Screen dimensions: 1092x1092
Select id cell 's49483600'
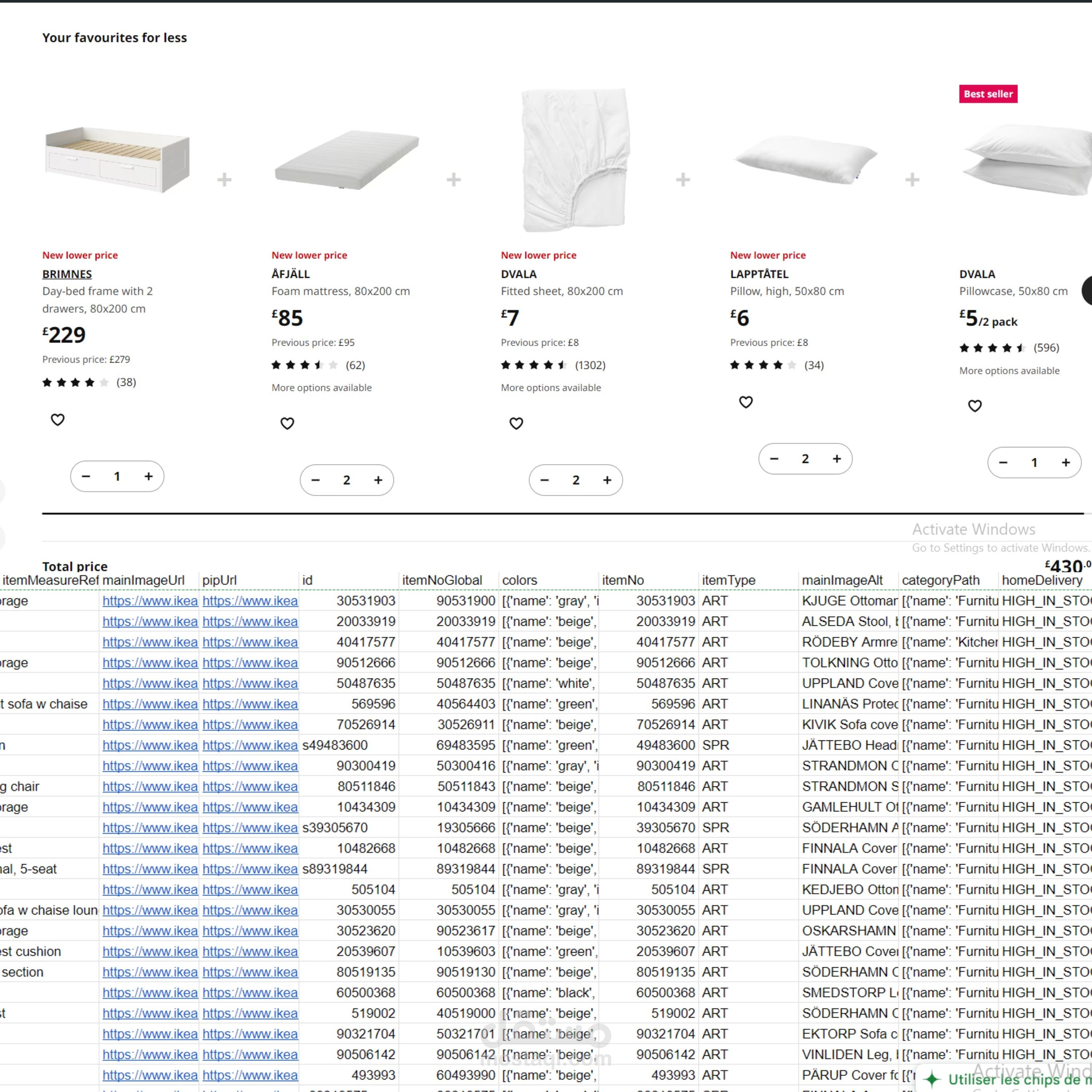349,745
